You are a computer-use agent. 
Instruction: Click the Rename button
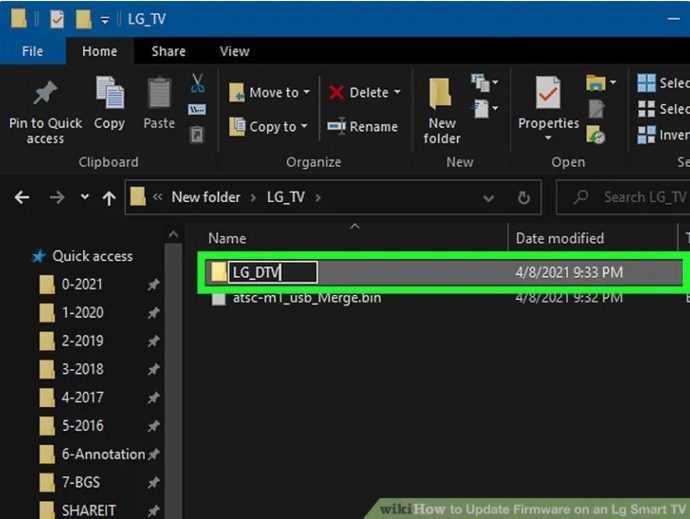(x=363, y=127)
